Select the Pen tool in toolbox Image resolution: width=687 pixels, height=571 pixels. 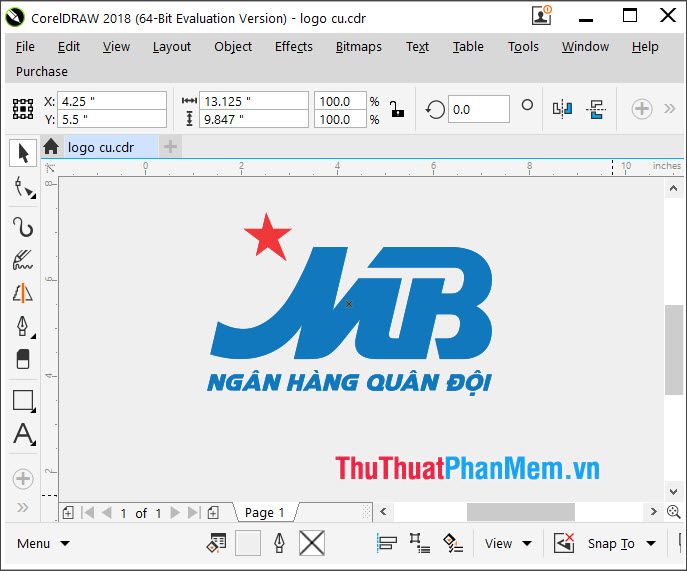pos(23,326)
